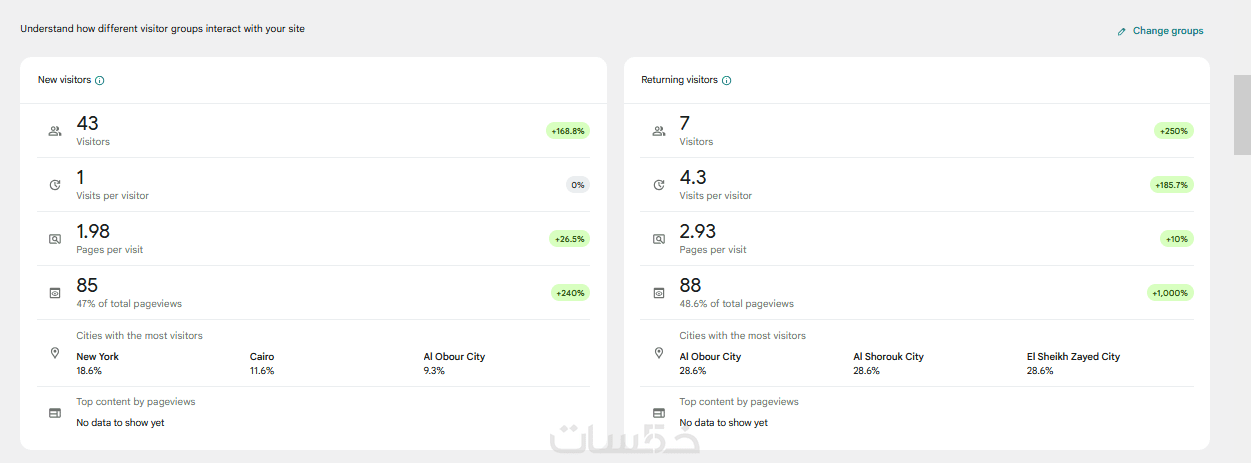Click the page search icon beside 1.98

[55, 239]
